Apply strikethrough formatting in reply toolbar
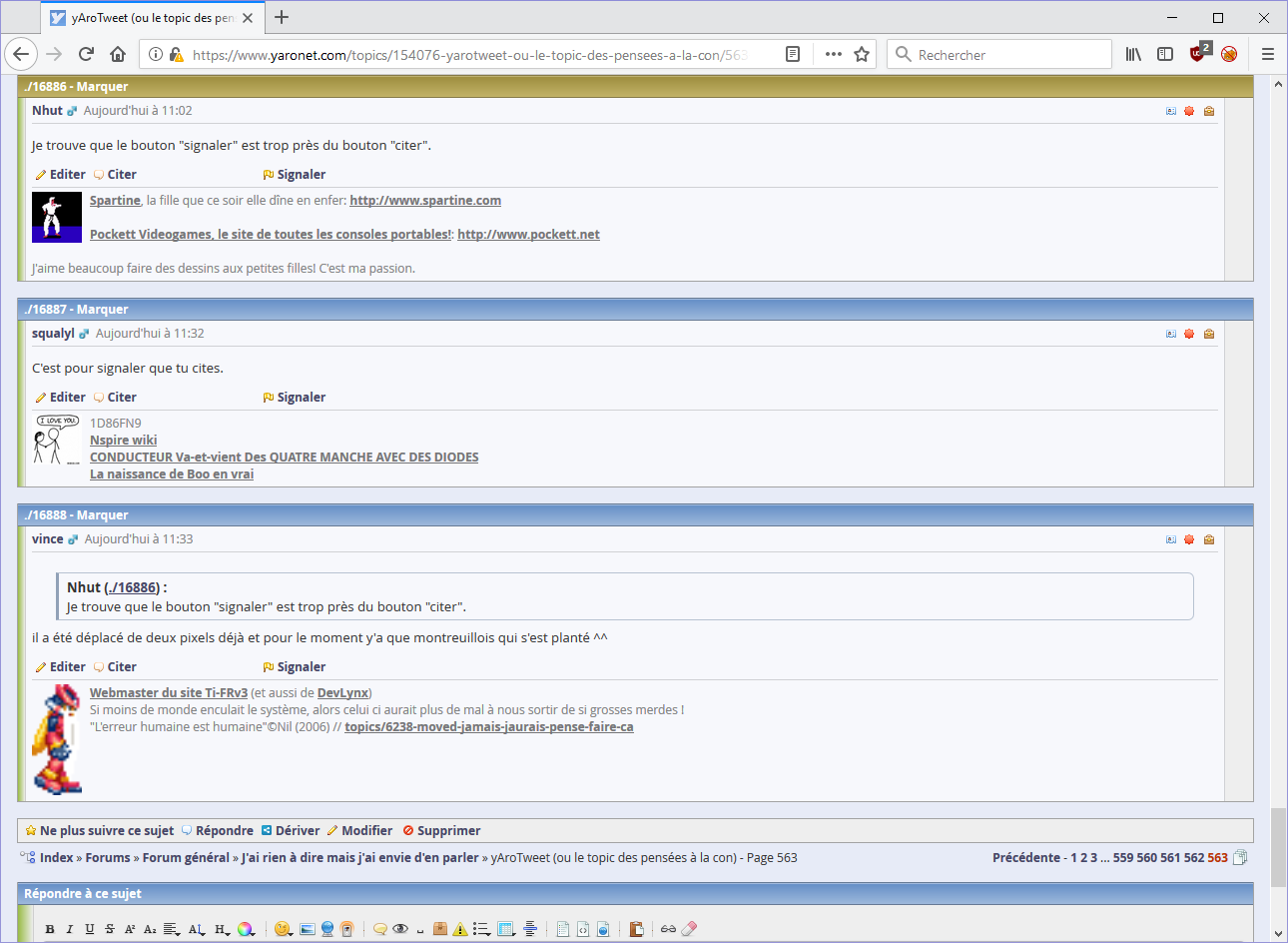 pyautogui.click(x=110, y=929)
